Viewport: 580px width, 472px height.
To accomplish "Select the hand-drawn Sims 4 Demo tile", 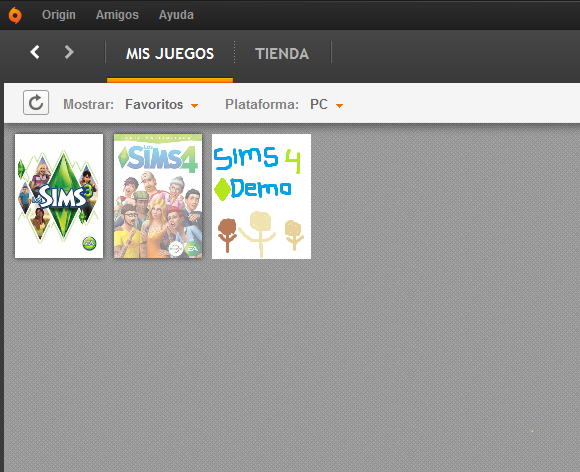I will (262, 196).
